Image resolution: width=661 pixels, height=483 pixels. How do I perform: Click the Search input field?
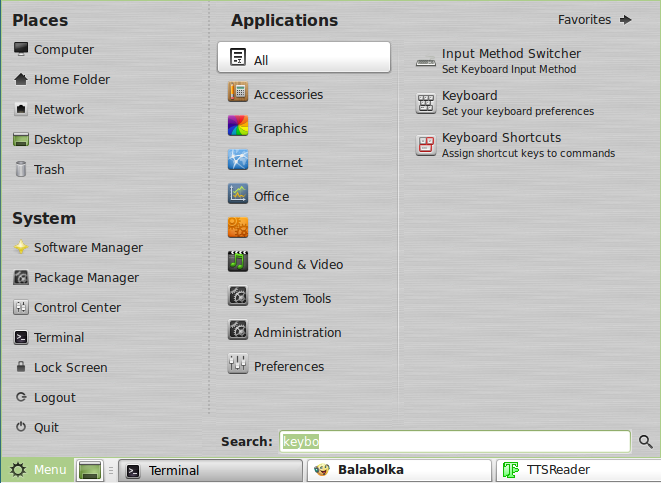[x=455, y=441]
